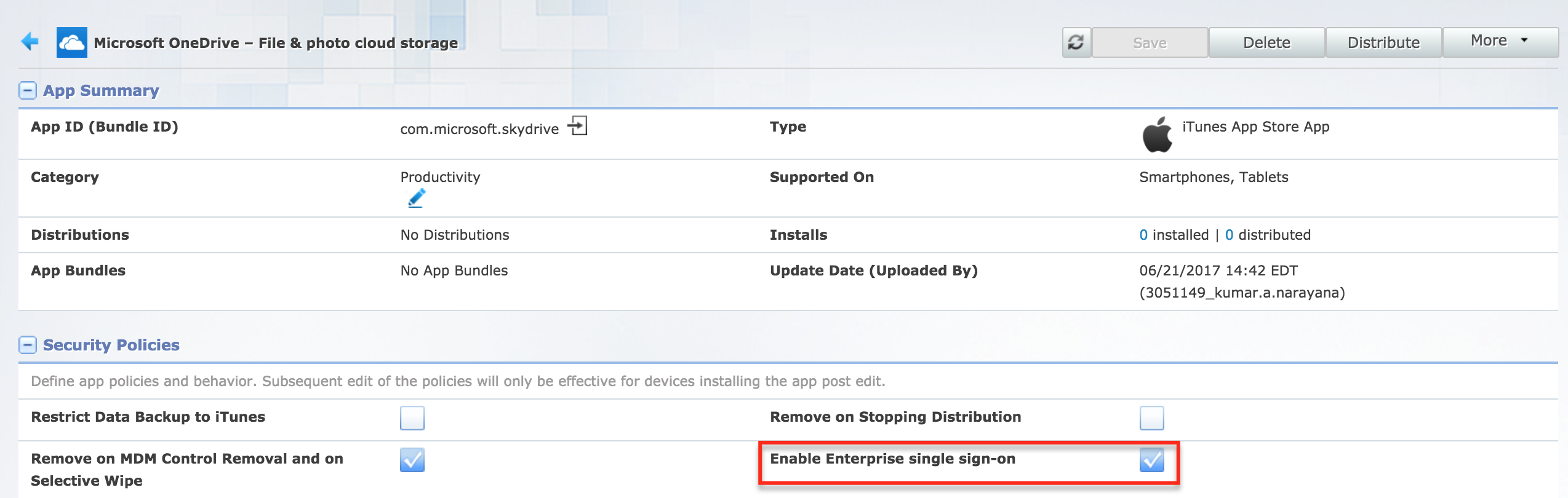Edit the Productivity category with pencil icon

pos(417,199)
